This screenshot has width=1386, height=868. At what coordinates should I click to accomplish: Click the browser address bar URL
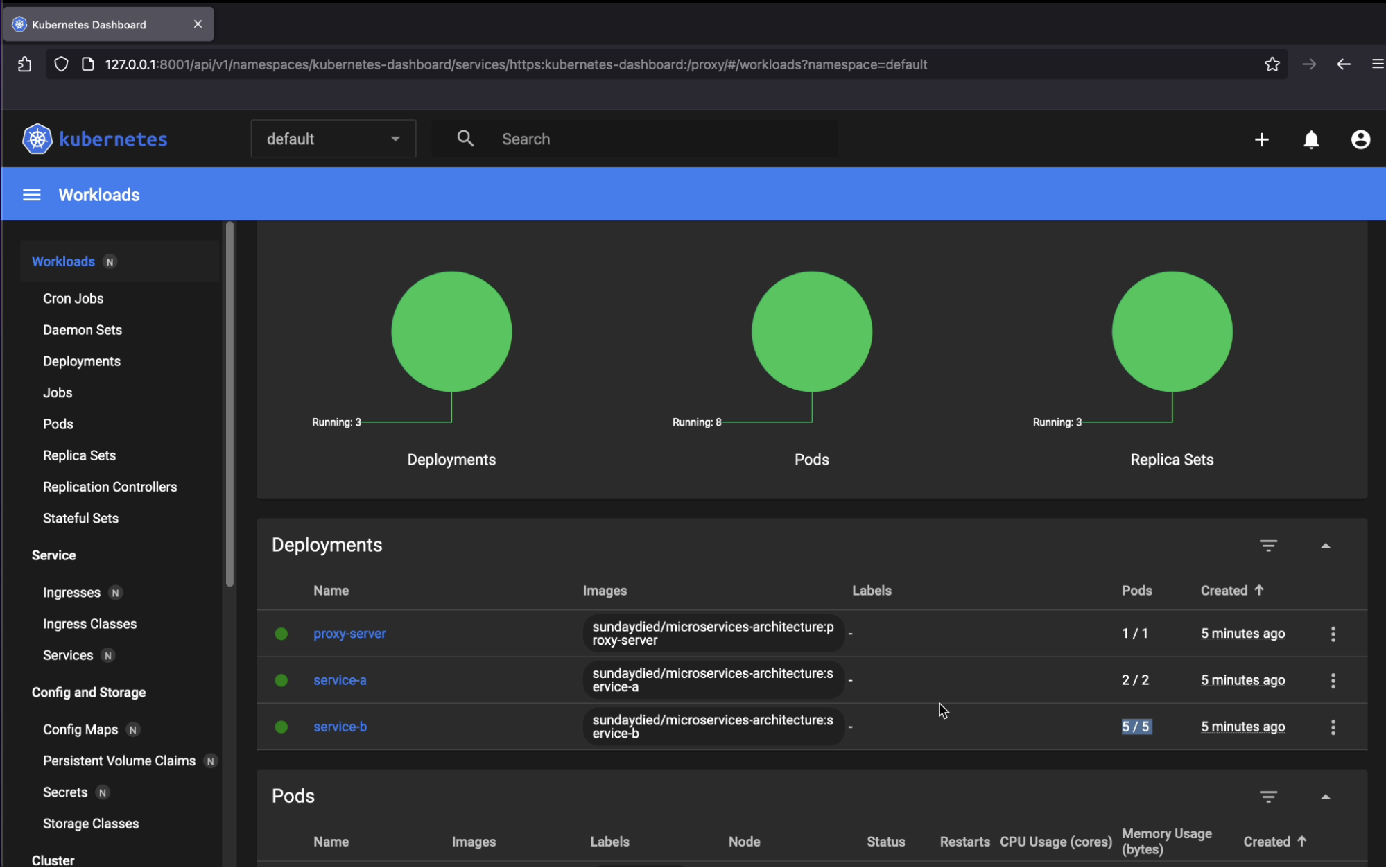pos(516,64)
